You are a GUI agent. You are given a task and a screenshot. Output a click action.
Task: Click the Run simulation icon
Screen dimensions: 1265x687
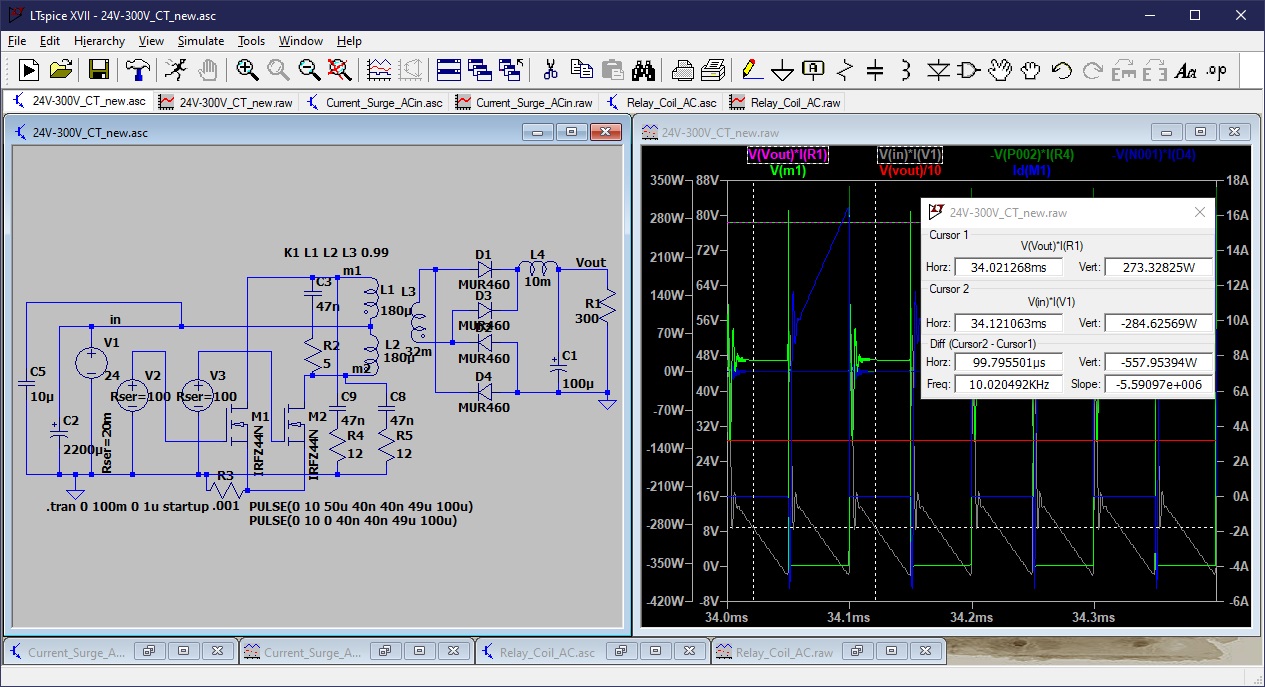coord(29,70)
